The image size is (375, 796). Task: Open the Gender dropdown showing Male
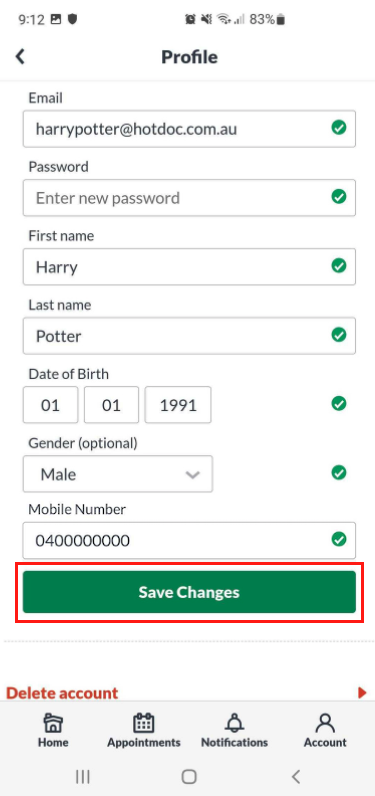(x=118, y=474)
